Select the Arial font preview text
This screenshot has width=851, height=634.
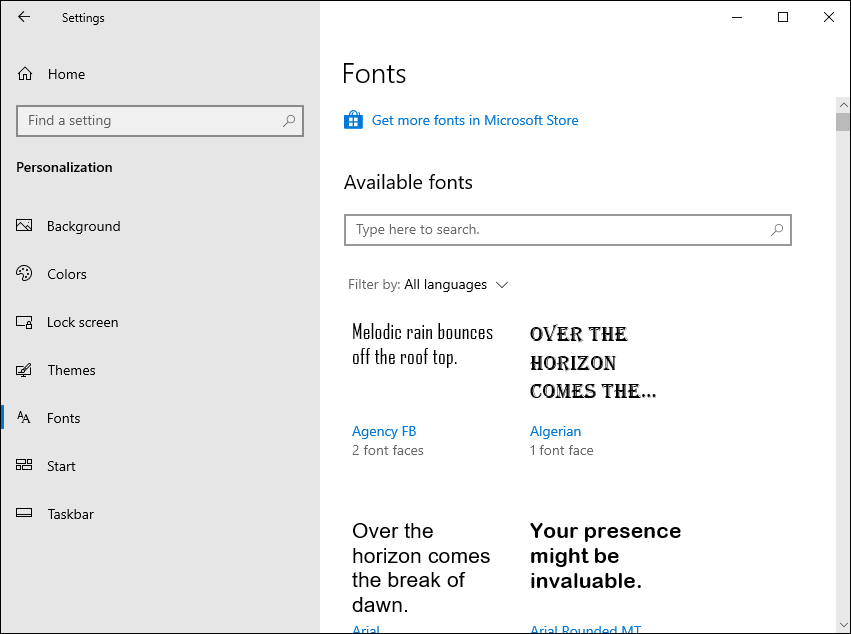tap(421, 567)
